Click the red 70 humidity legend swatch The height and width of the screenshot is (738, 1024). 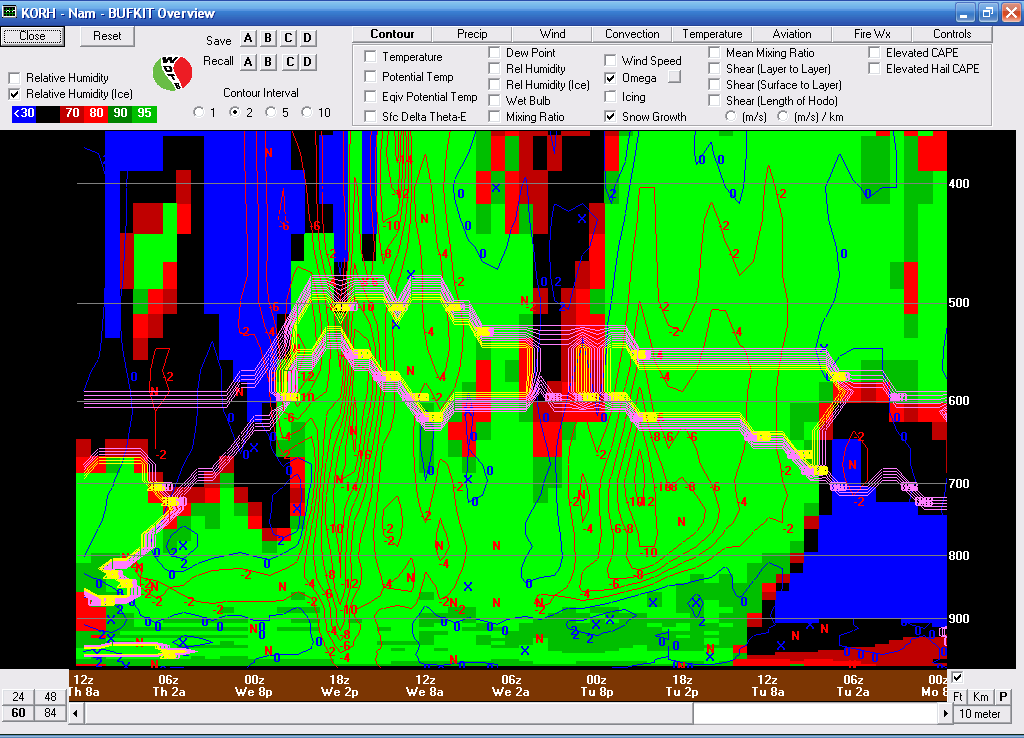pos(72,114)
